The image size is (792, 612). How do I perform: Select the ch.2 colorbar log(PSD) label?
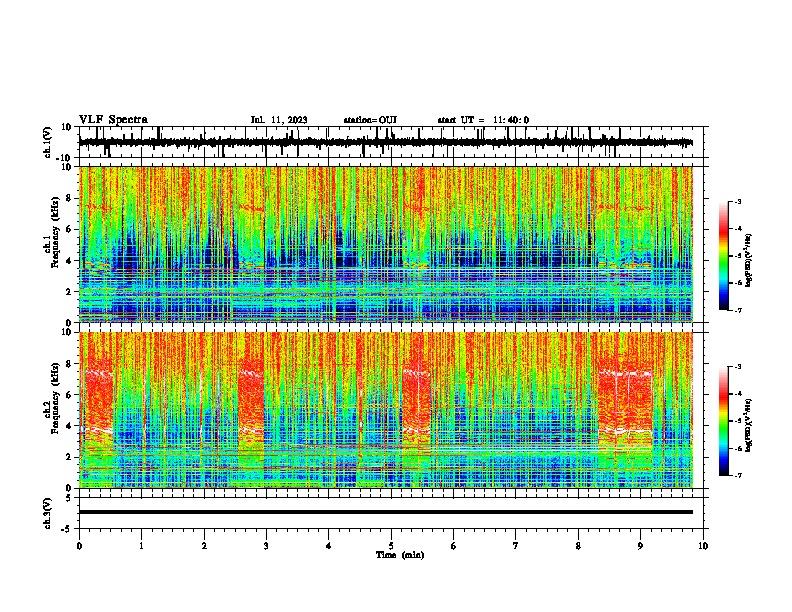click(x=749, y=425)
